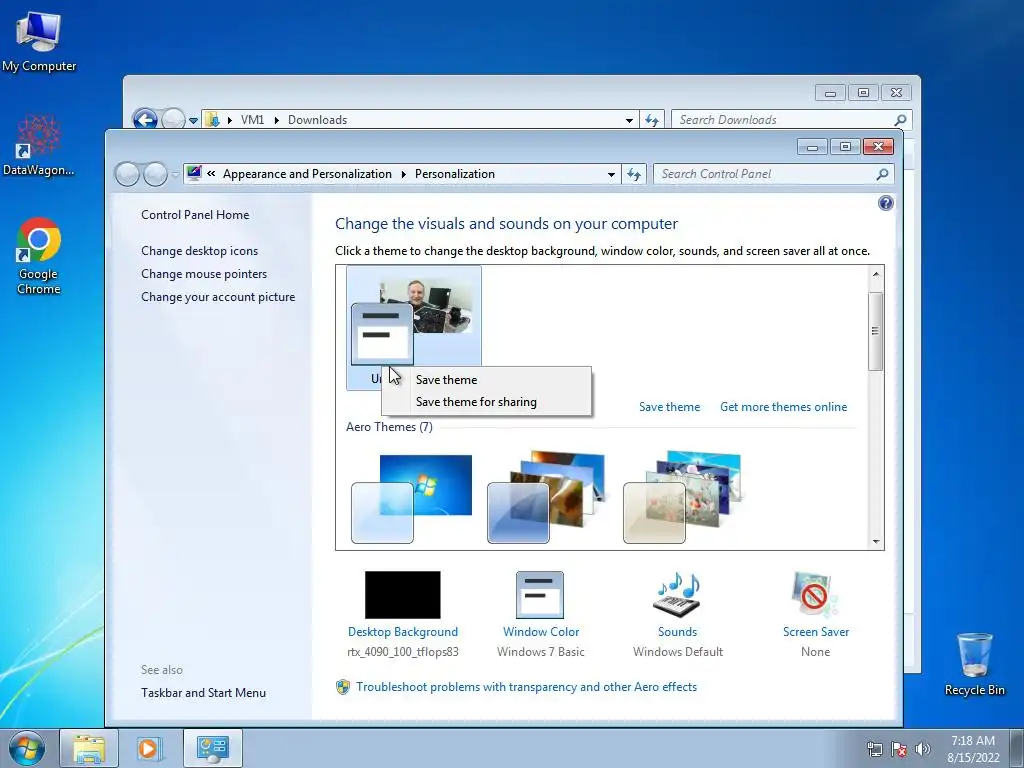The height and width of the screenshot is (768, 1024).
Task: Open Taskbar and Start Menu link
Action: click(x=203, y=693)
